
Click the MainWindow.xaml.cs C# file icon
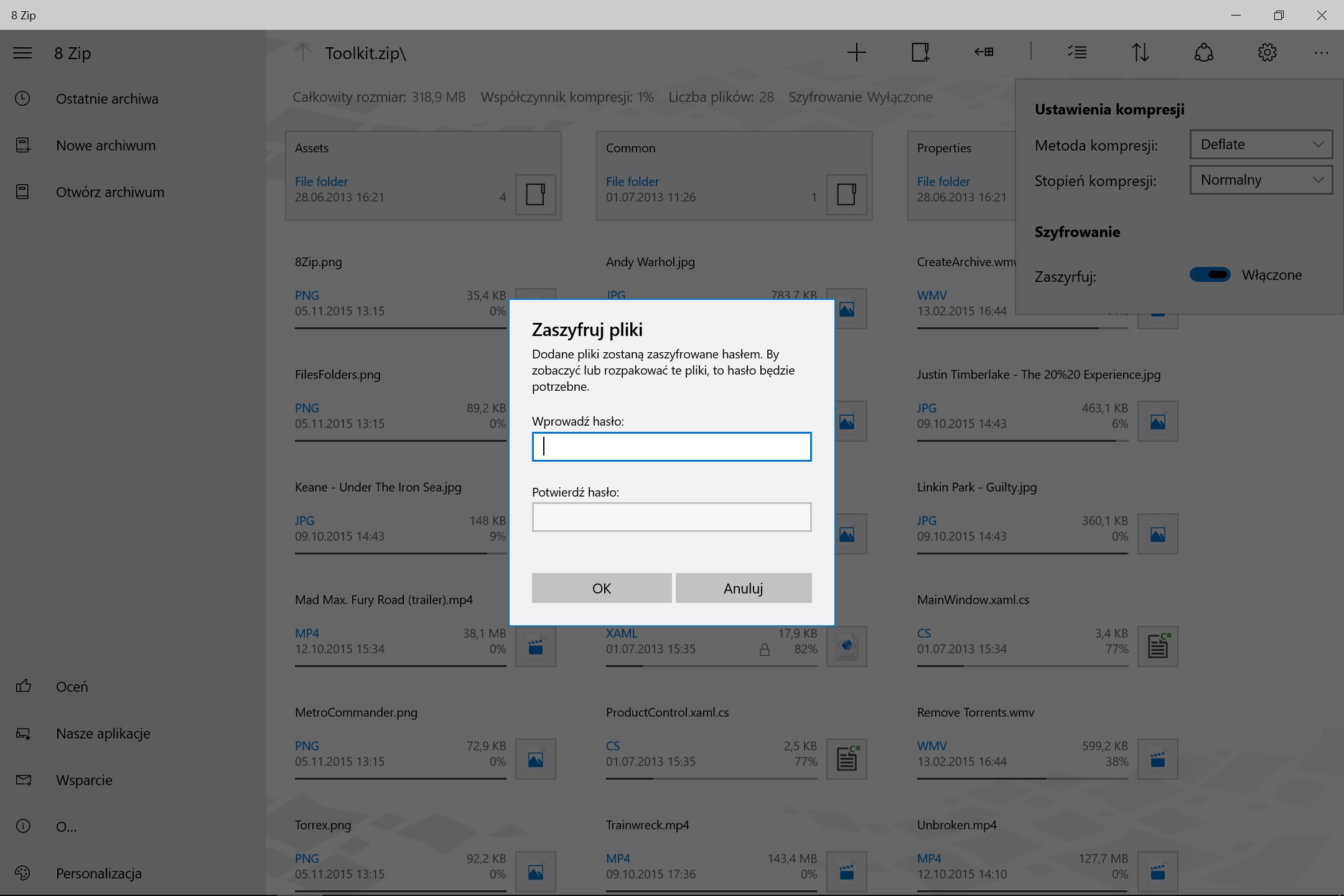coord(1157,646)
